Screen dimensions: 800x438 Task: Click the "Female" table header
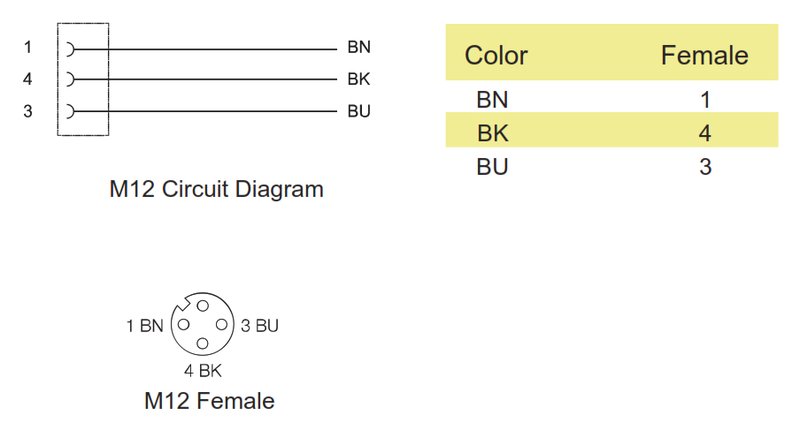click(704, 55)
